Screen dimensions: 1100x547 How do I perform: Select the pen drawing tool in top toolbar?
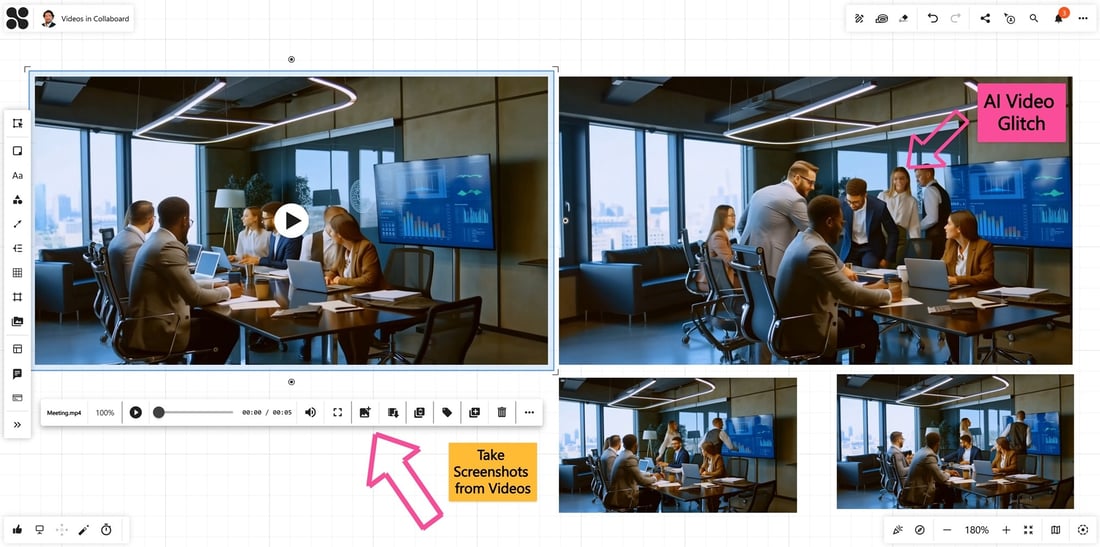[859, 19]
